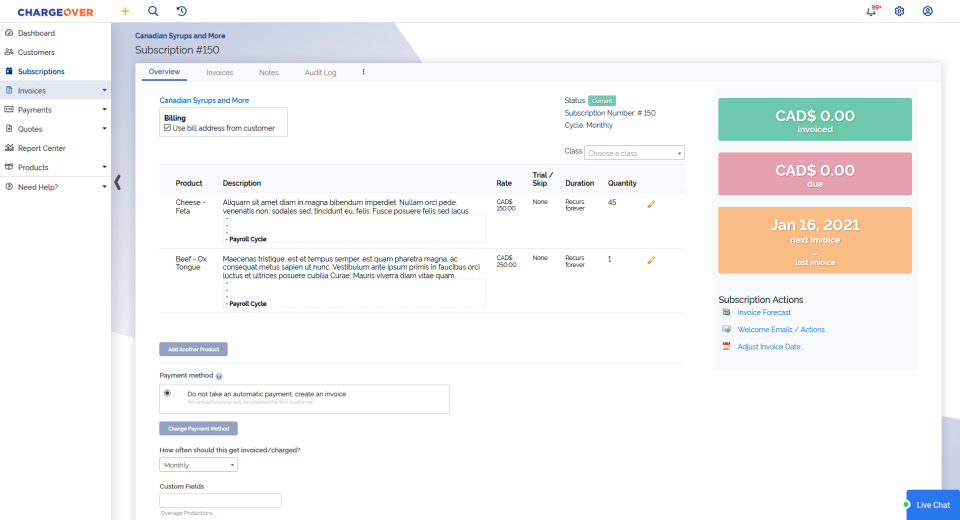Open the user account icon
This screenshot has width=960, height=520.
(x=927, y=11)
